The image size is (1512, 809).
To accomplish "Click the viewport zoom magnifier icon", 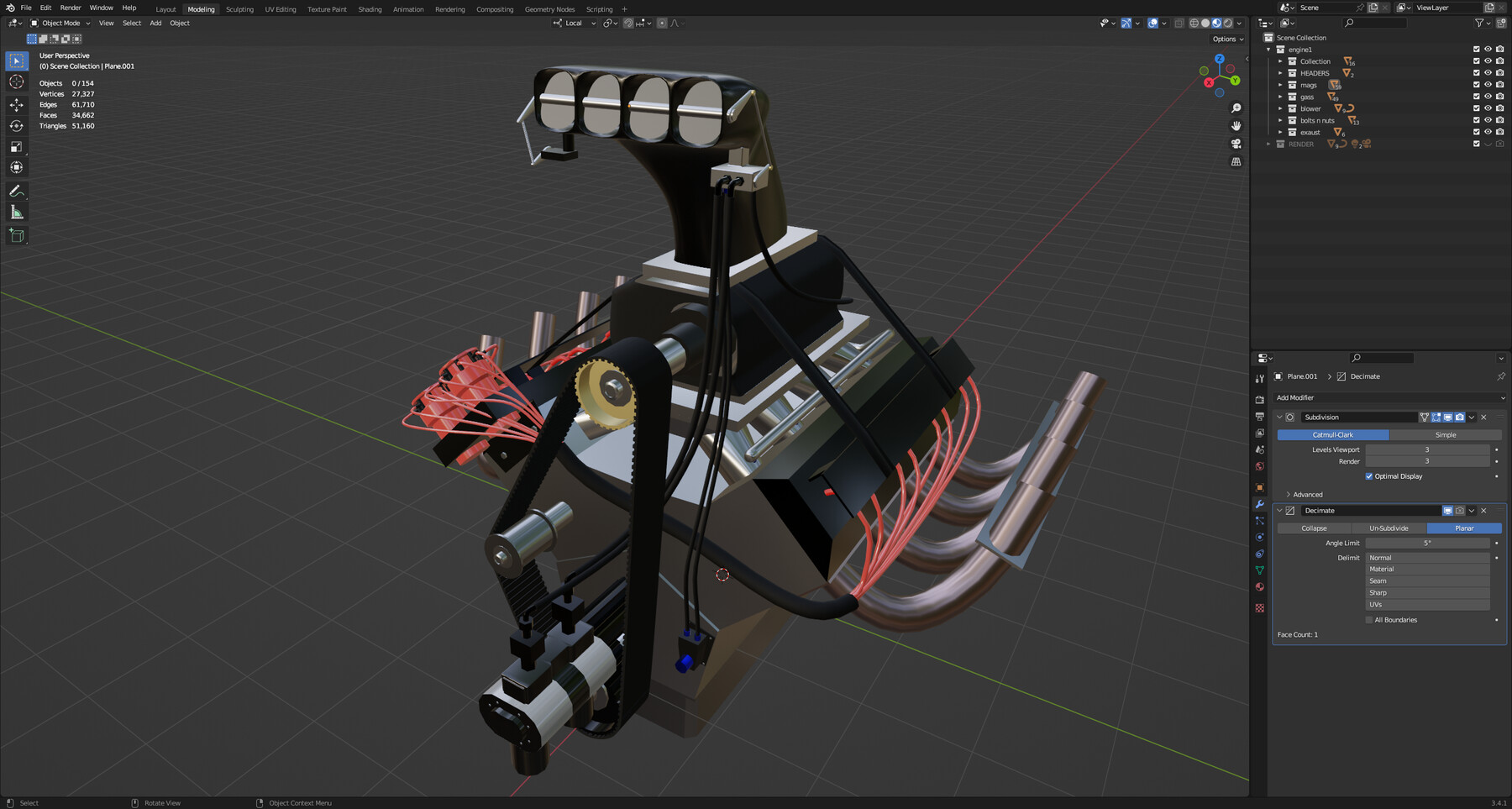I will point(1236,108).
